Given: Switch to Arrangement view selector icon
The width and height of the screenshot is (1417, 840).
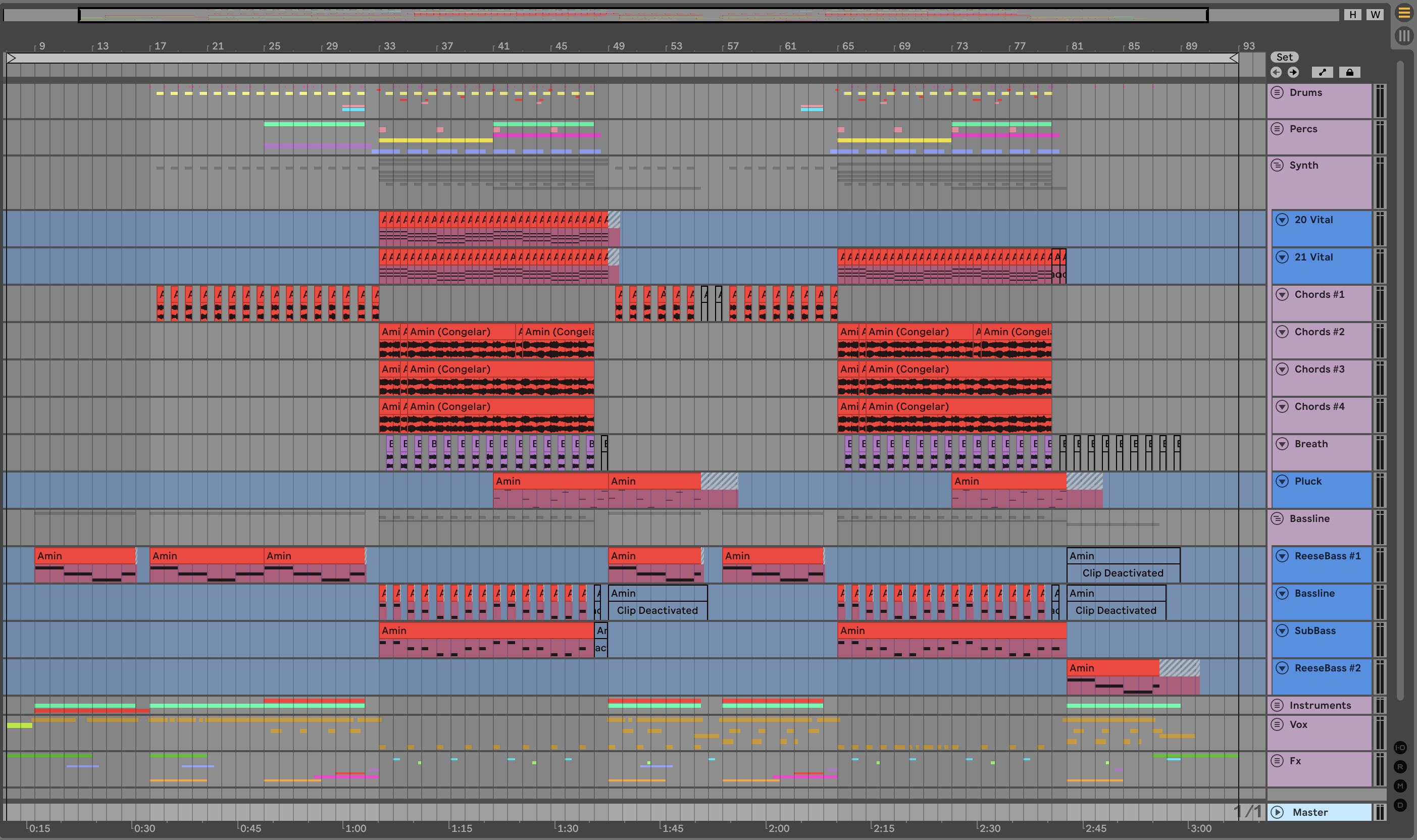Looking at the screenshot, I should tap(1404, 13).
